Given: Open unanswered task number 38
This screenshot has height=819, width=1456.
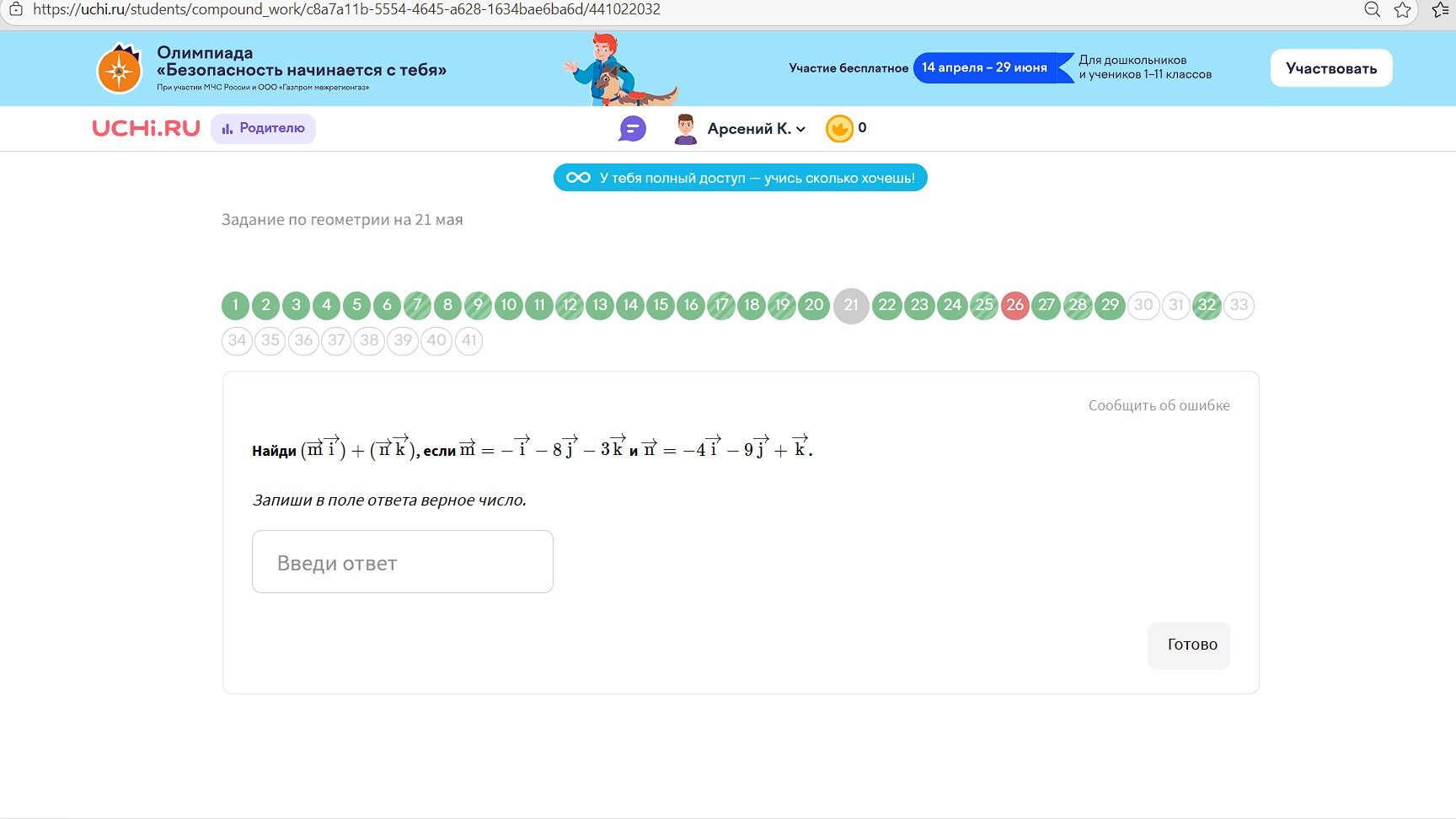Looking at the screenshot, I should [369, 340].
